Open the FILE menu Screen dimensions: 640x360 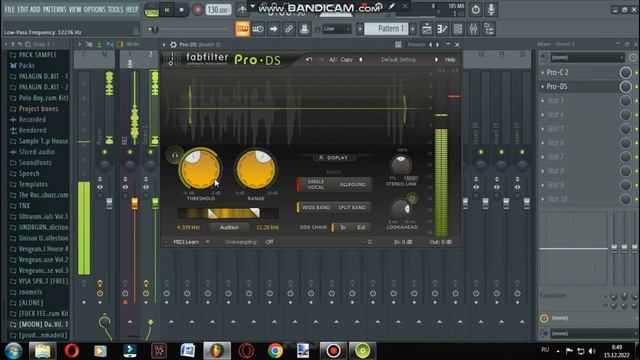9,9
